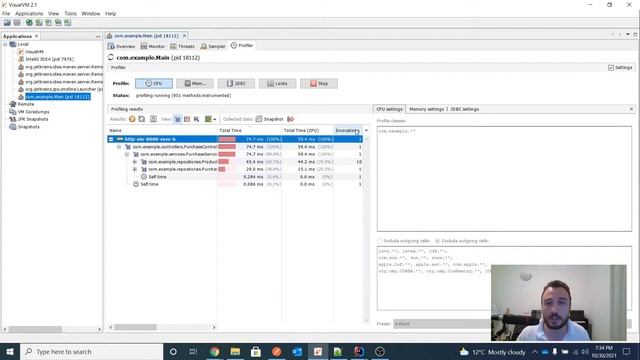
Task: Expand the repositories.Purchase call node
Action: tap(135, 169)
